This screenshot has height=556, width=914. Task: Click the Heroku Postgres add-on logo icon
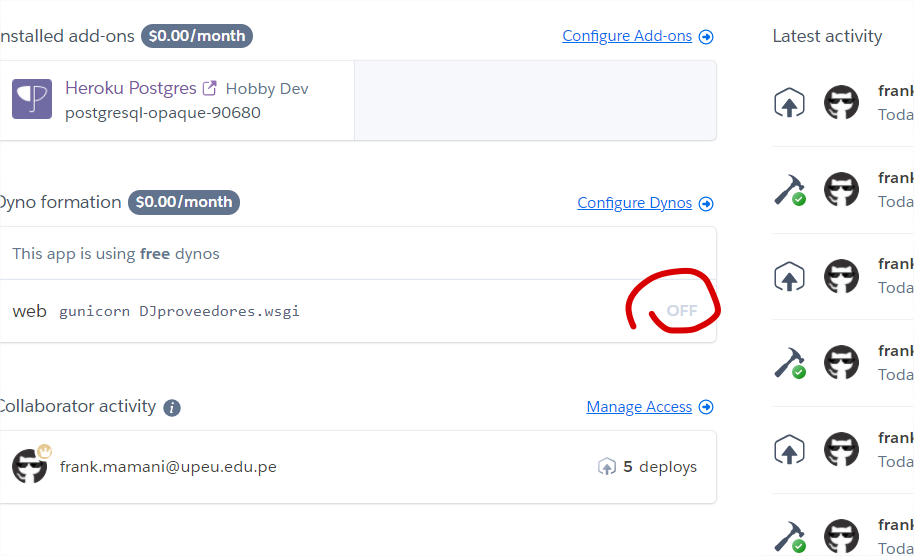pos(32,100)
